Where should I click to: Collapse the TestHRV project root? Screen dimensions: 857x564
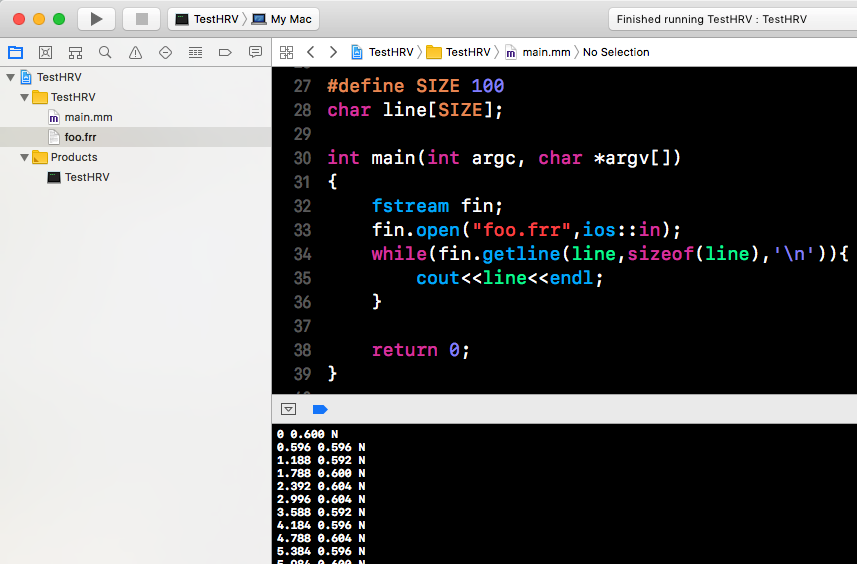click(11, 77)
